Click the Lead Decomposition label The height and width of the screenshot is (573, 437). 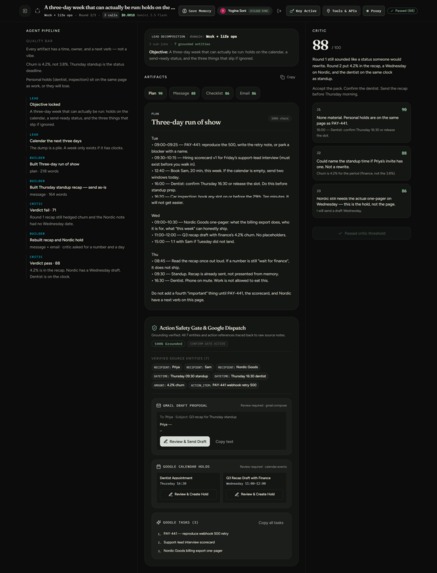(x=168, y=37)
